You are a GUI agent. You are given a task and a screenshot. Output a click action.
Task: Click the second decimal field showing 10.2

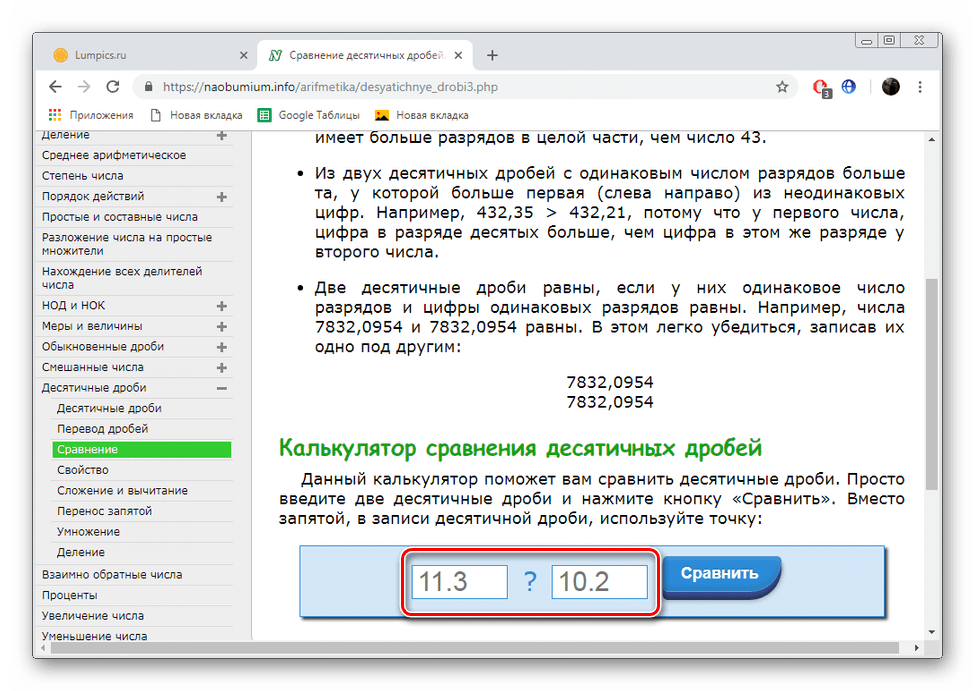(599, 582)
